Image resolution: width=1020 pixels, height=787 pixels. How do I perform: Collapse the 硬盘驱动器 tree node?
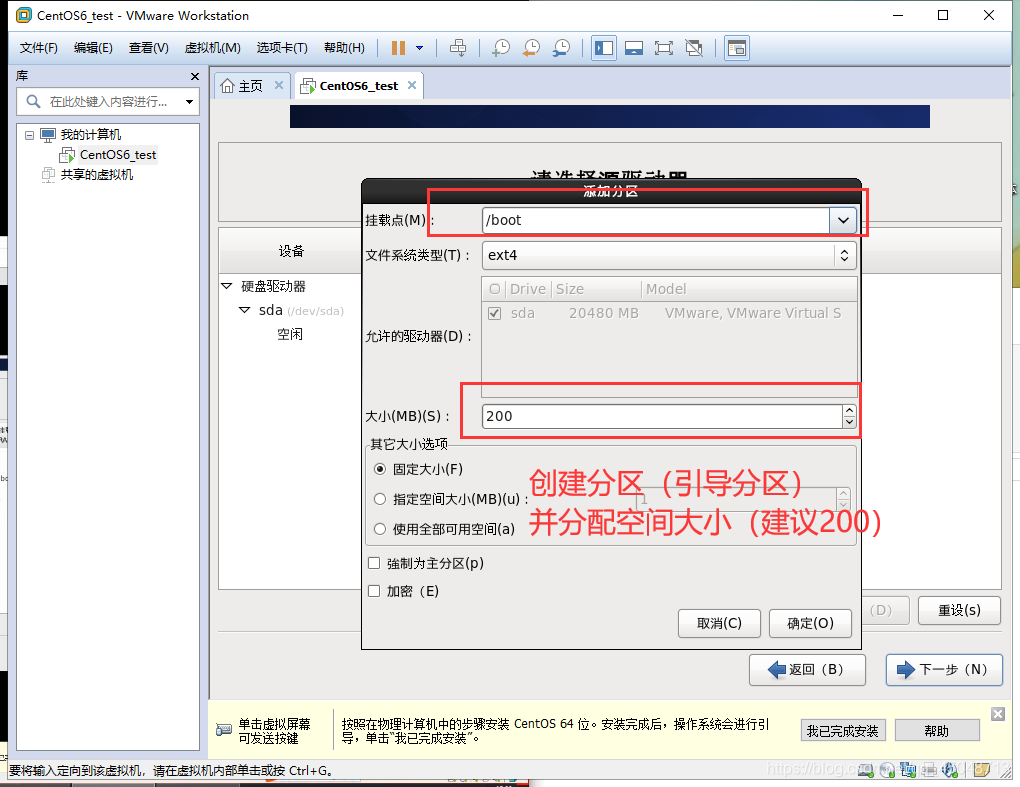(226, 286)
